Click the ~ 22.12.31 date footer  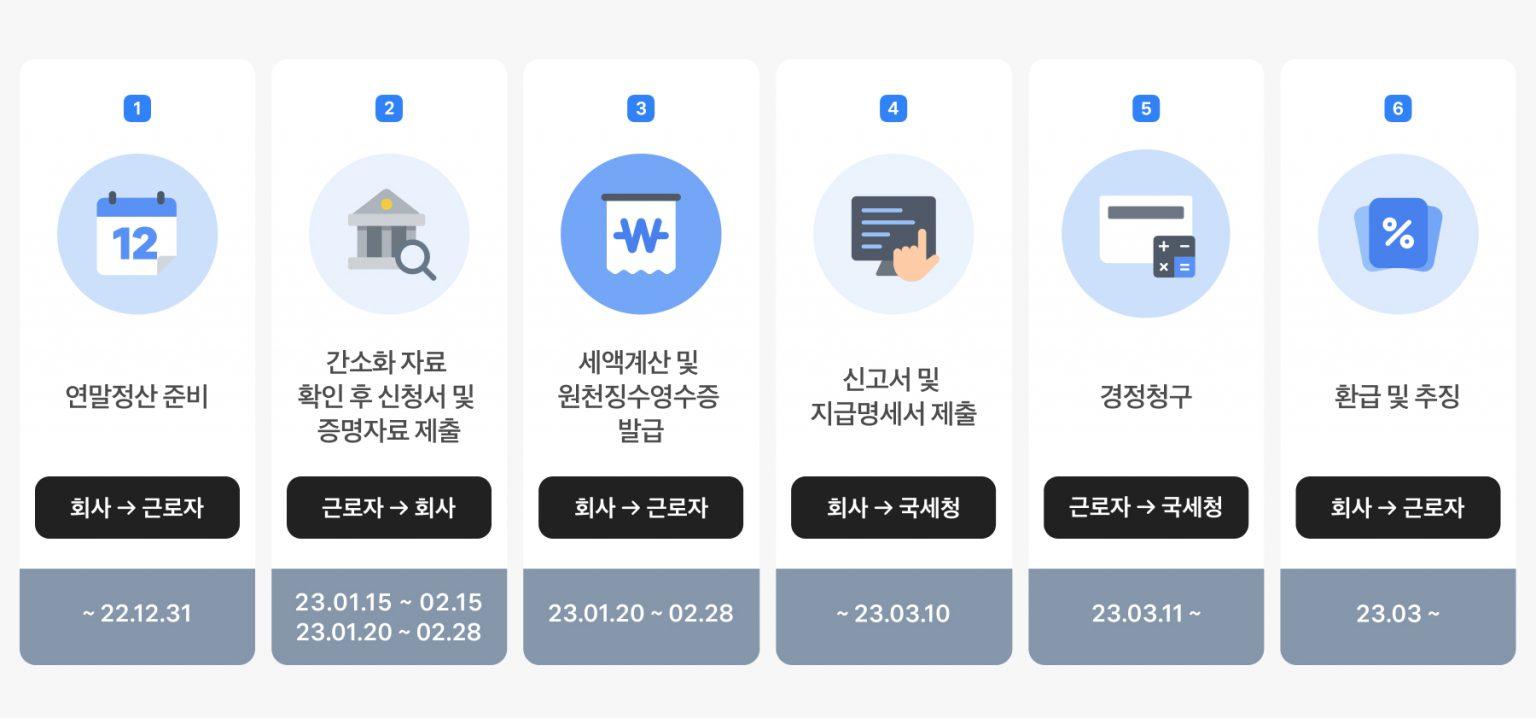tap(137, 613)
